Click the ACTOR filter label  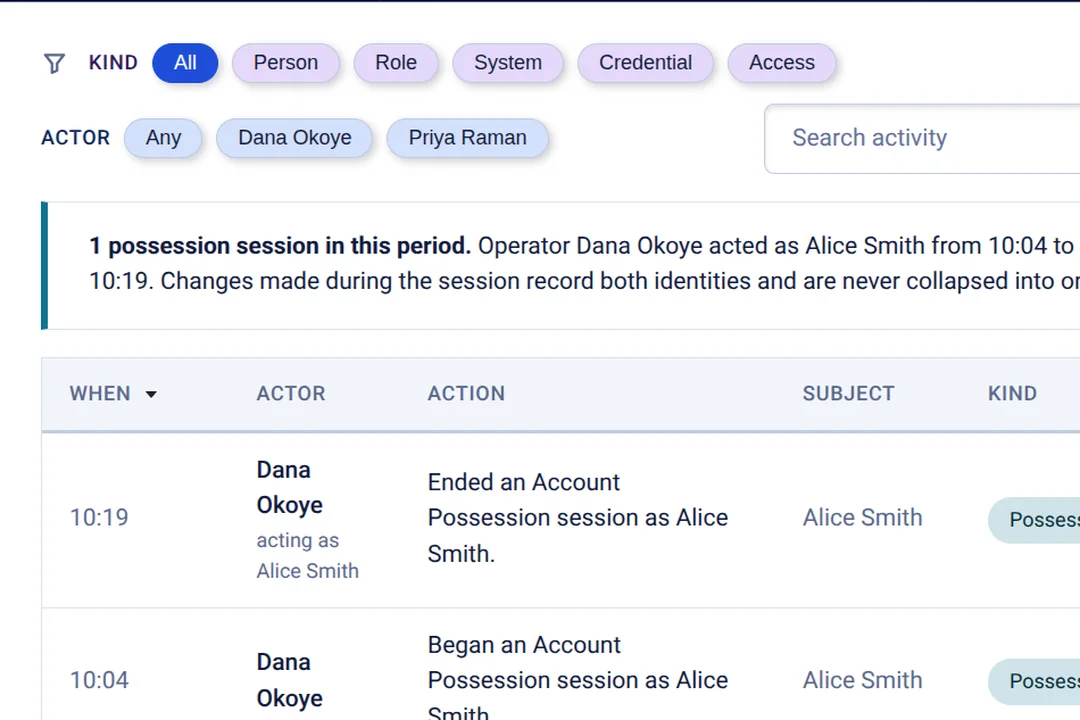click(76, 138)
